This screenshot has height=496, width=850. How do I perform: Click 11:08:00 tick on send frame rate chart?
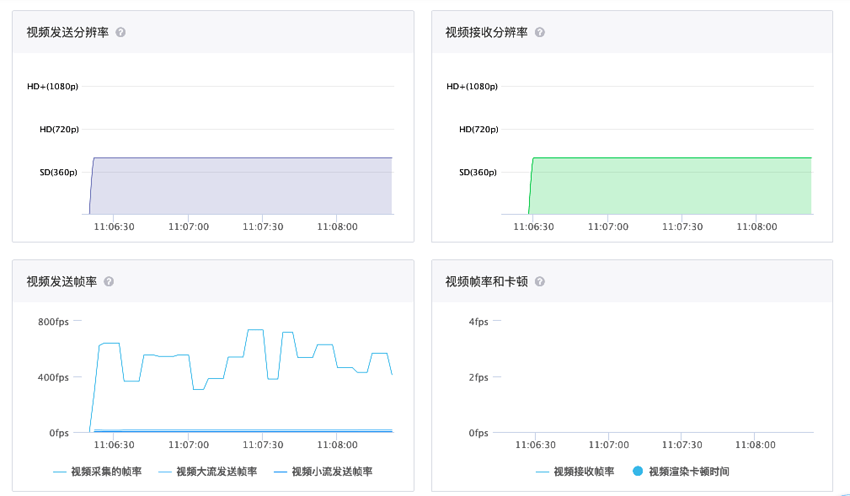(337, 445)
